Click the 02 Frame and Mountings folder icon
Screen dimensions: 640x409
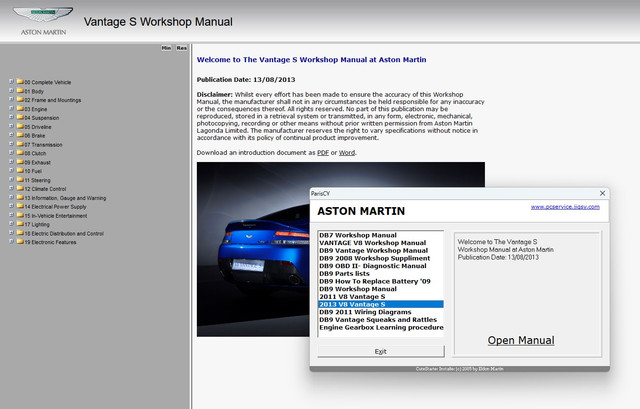tap(20, 100)
